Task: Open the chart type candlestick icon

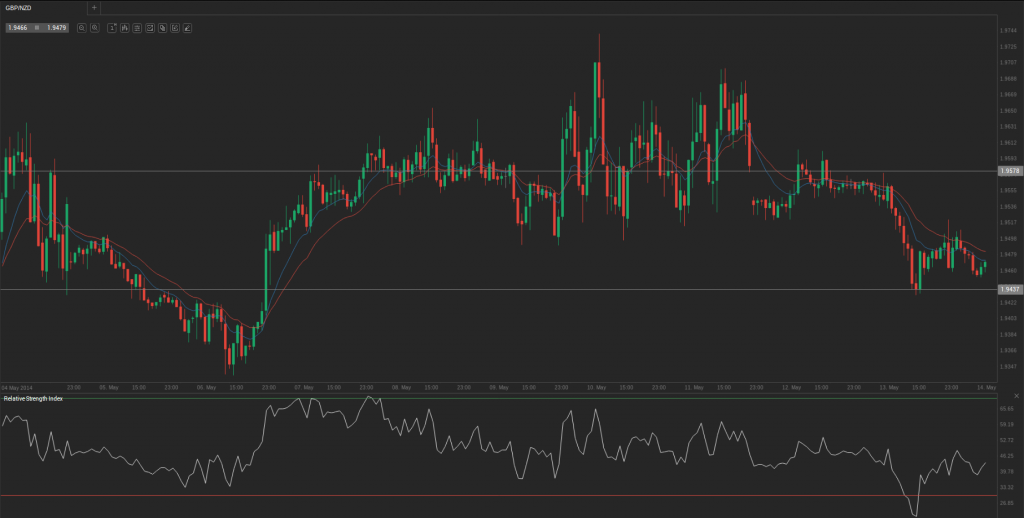Action: pyautogui.click(x=125, y=28)
